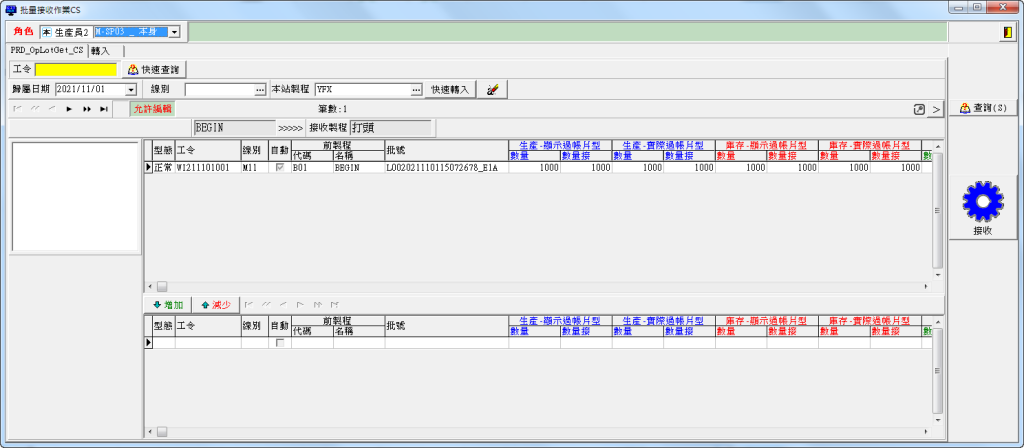Toggle 自動 checkbox in W1211101001 row
This screenshot has height=448, width=1024.
point(280,168)
